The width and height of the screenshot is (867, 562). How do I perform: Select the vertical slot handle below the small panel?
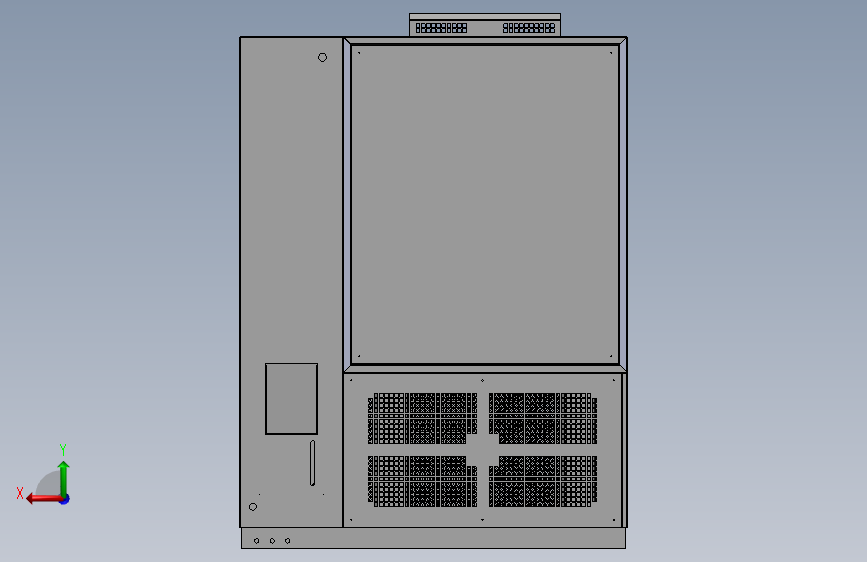(312, 463)
